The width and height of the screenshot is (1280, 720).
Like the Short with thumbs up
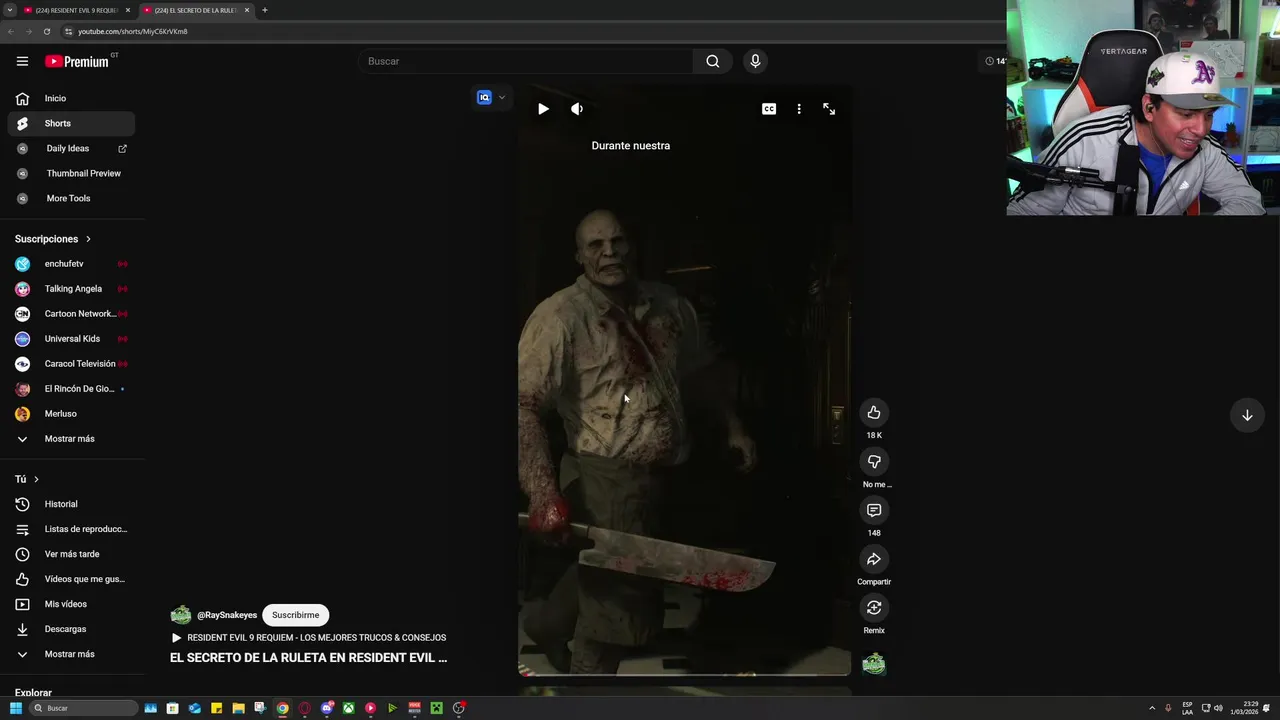(874, 412)
